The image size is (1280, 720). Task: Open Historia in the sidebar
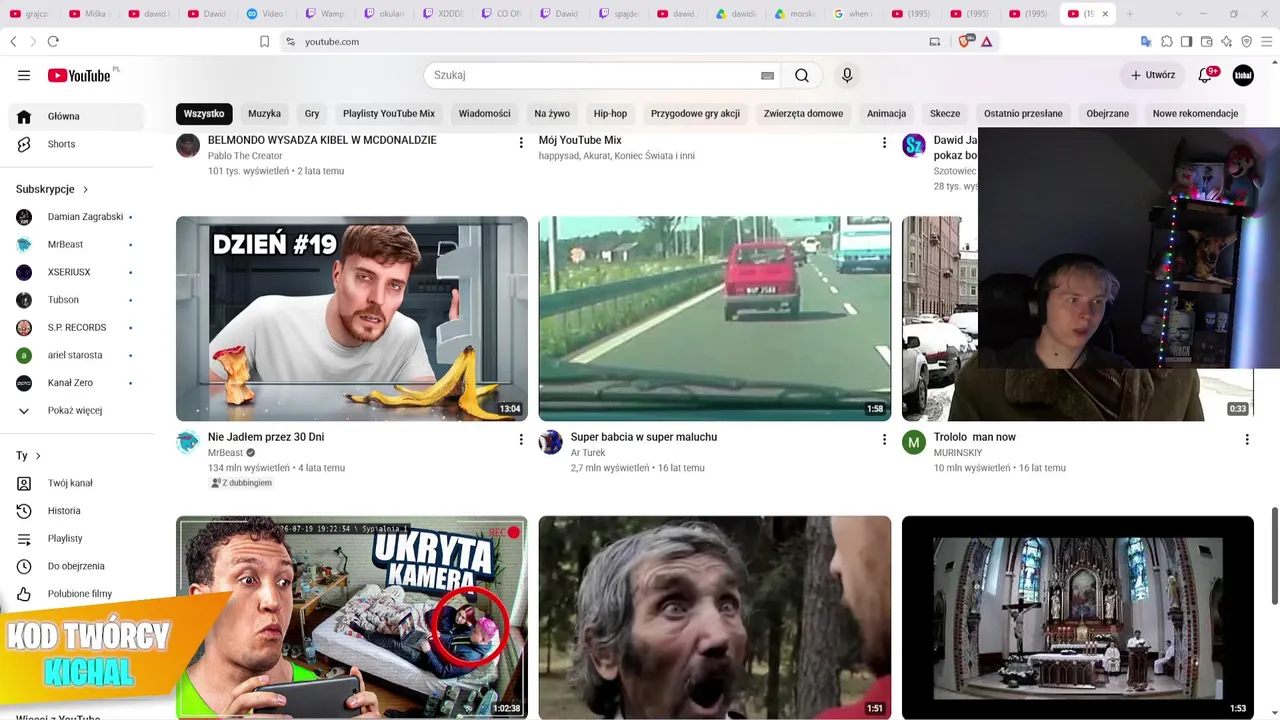pyautogui.click(x=76, y=511)
